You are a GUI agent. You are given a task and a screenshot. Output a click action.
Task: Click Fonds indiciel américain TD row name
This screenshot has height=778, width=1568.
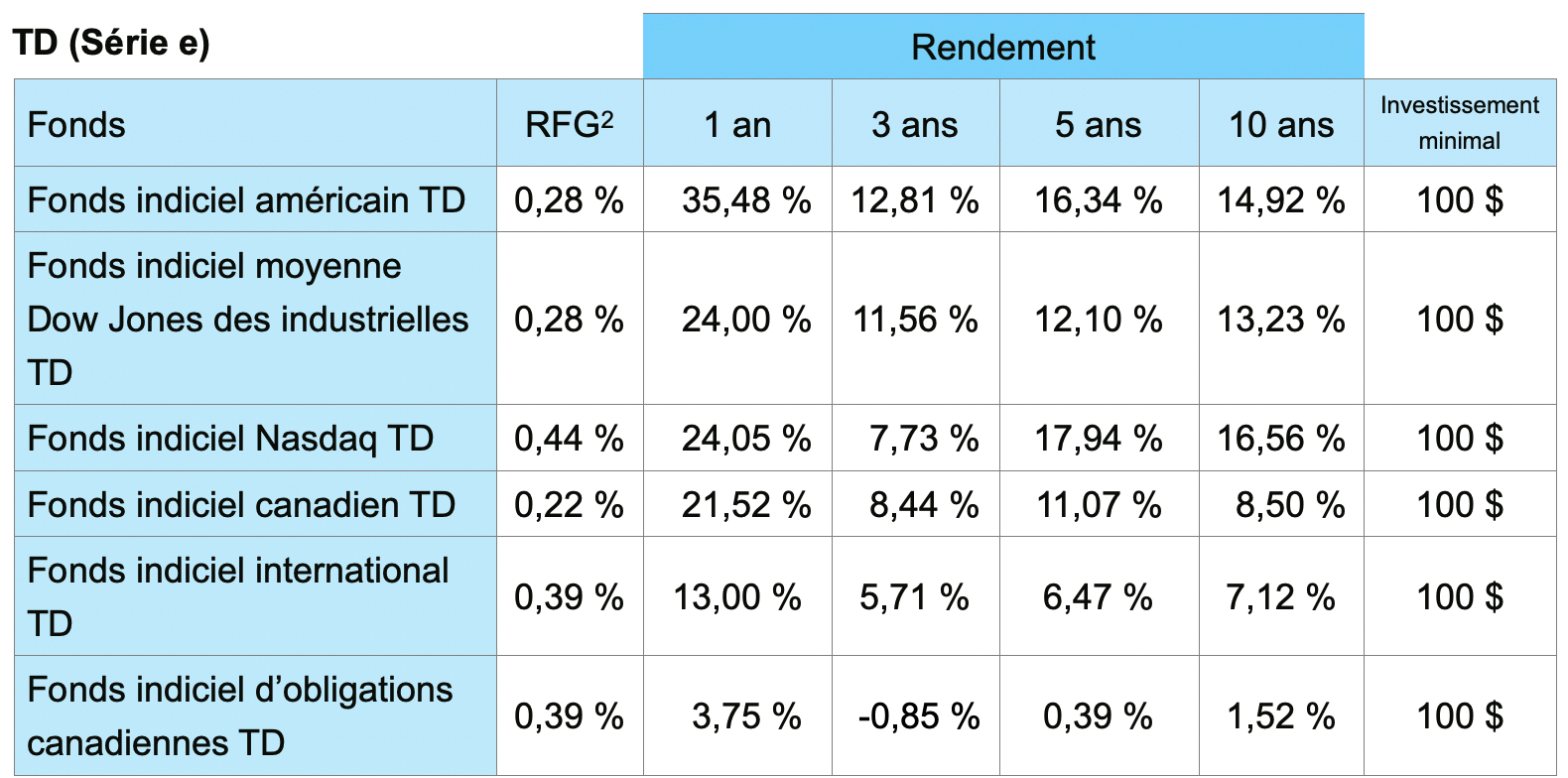coord(246,200)
